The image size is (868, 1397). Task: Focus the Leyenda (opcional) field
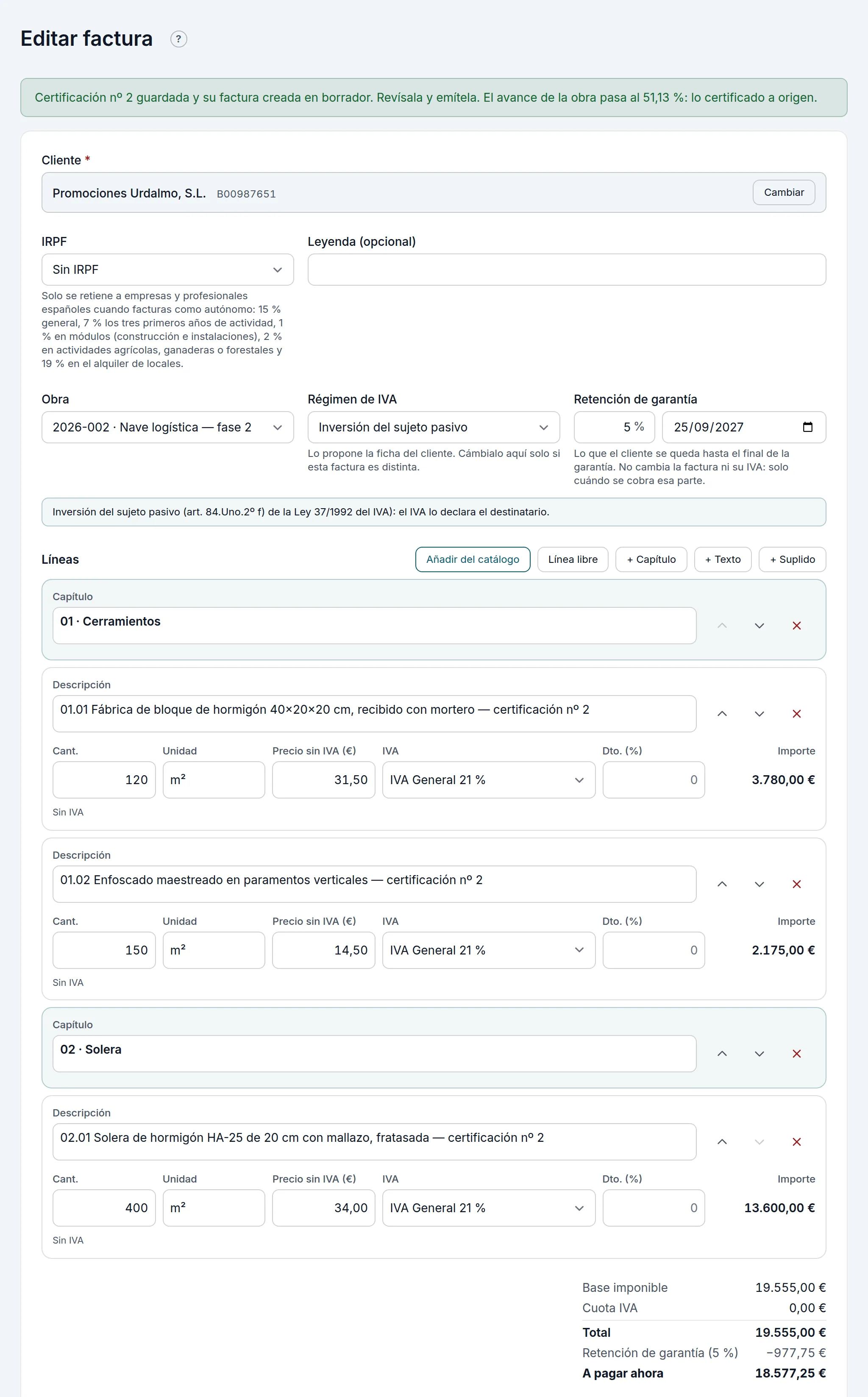point(567,270)
